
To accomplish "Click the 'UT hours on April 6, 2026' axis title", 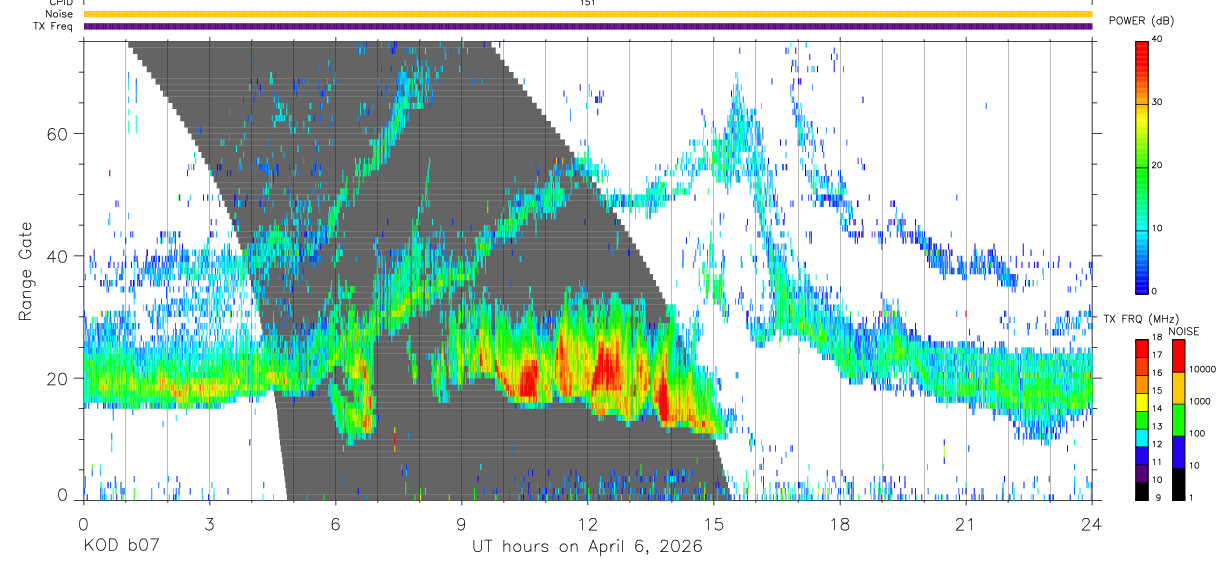I will coord(587,547).
